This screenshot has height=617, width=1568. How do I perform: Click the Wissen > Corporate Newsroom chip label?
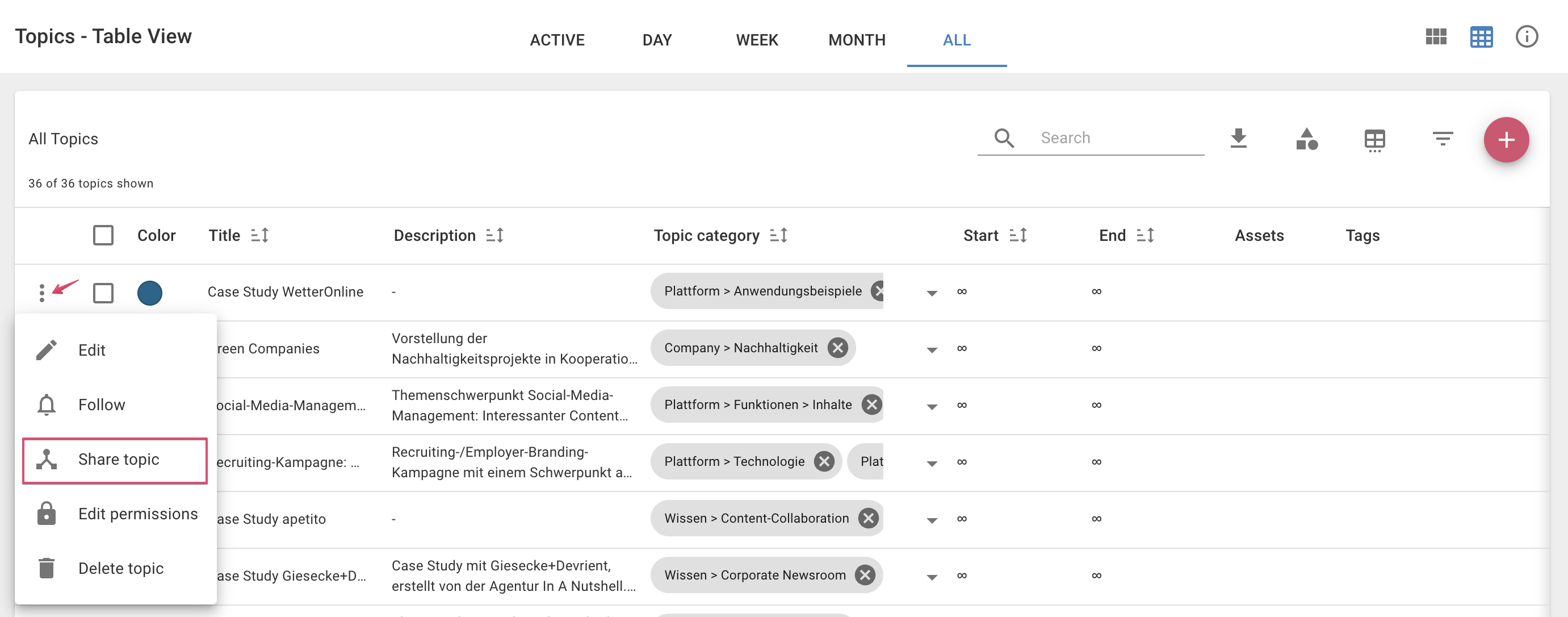coord(755,575)
